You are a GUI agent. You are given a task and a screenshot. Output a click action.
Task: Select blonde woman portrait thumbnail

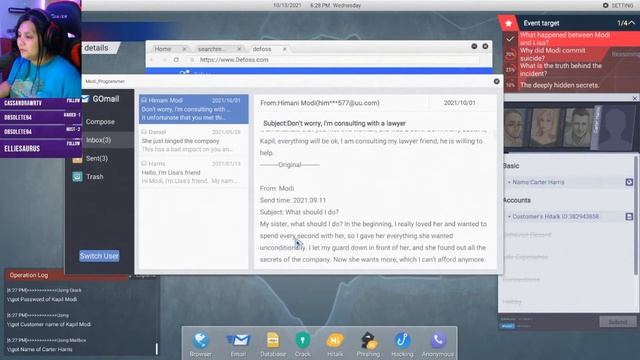click(x=544, y=127)
